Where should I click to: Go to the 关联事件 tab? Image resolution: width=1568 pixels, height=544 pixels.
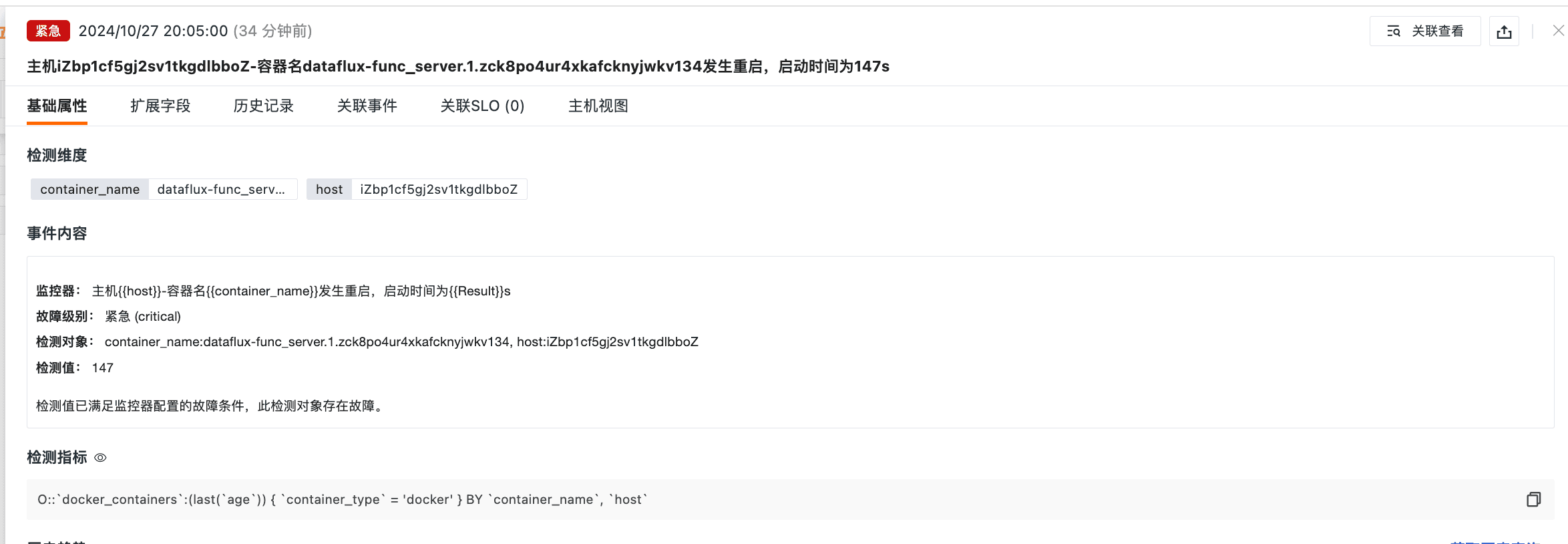(x=367, y=106)
